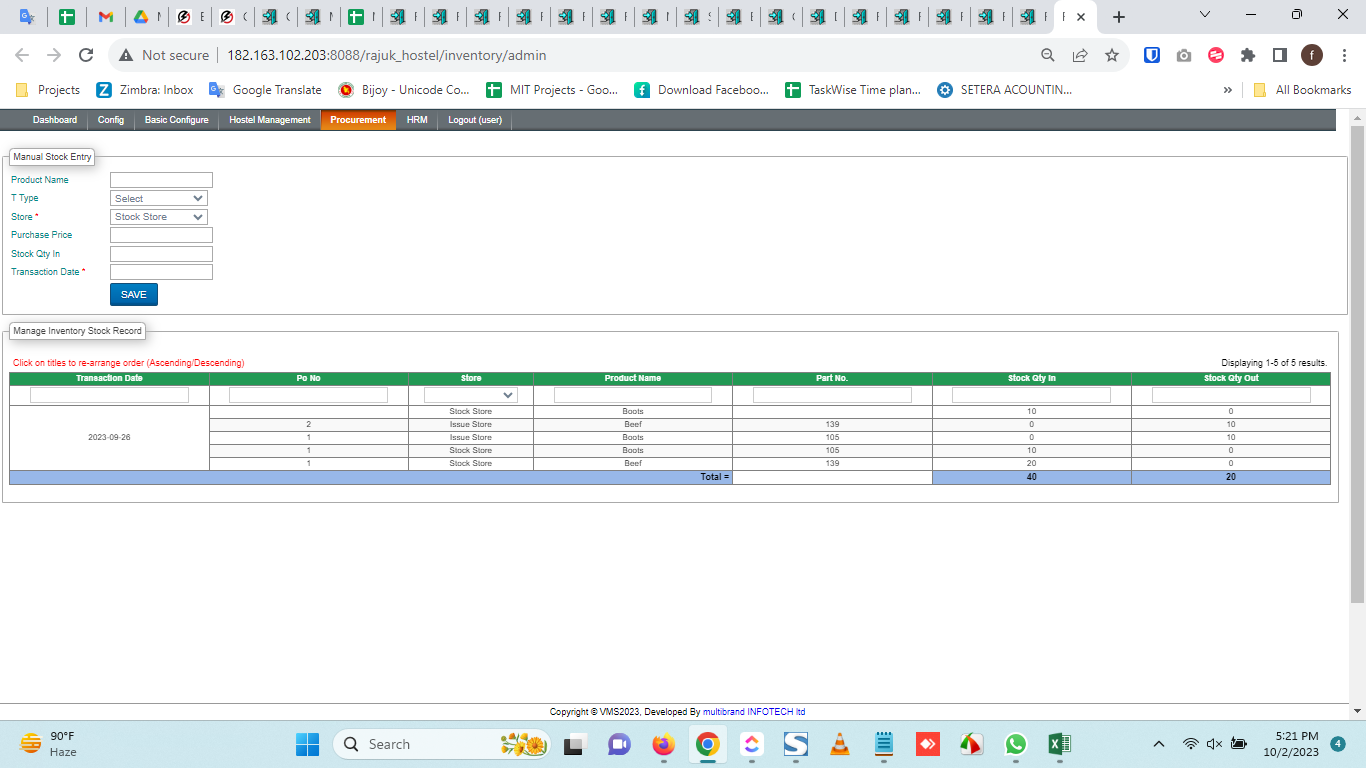Viewport: 1366px width, 768px height.
Task: Share this page using the share icon
Action: [1080, 55]
